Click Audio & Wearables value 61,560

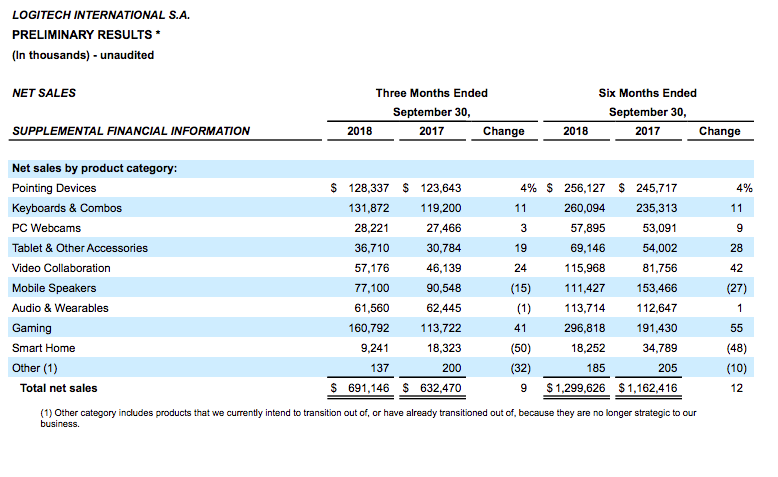click(372, 308)
